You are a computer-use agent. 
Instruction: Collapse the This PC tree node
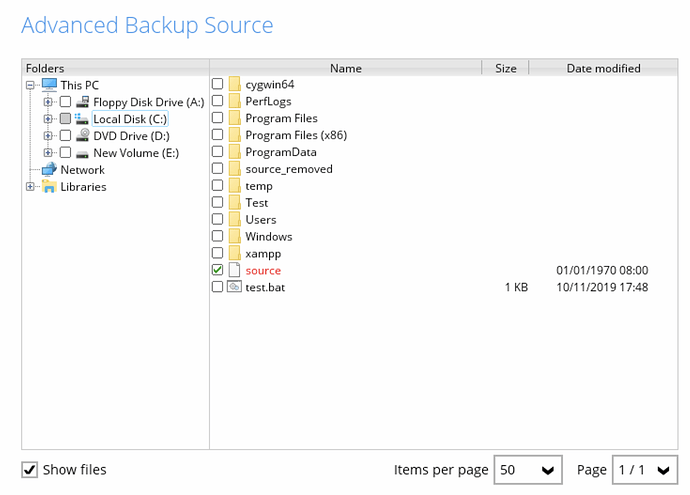[31, 85]
